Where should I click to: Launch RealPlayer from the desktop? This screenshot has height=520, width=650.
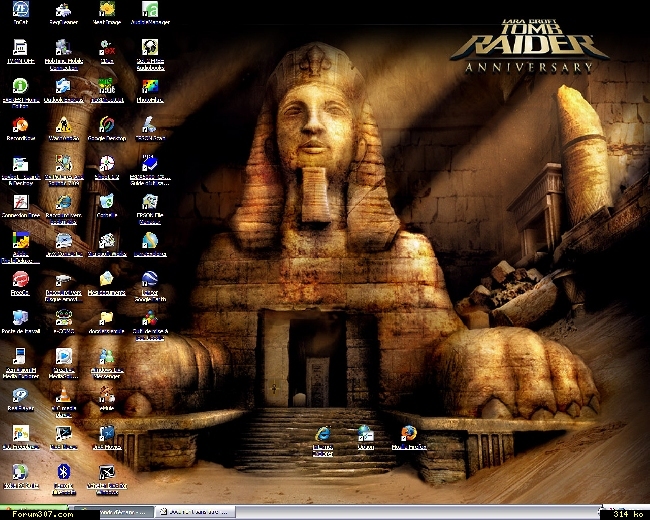click(20, 399)
